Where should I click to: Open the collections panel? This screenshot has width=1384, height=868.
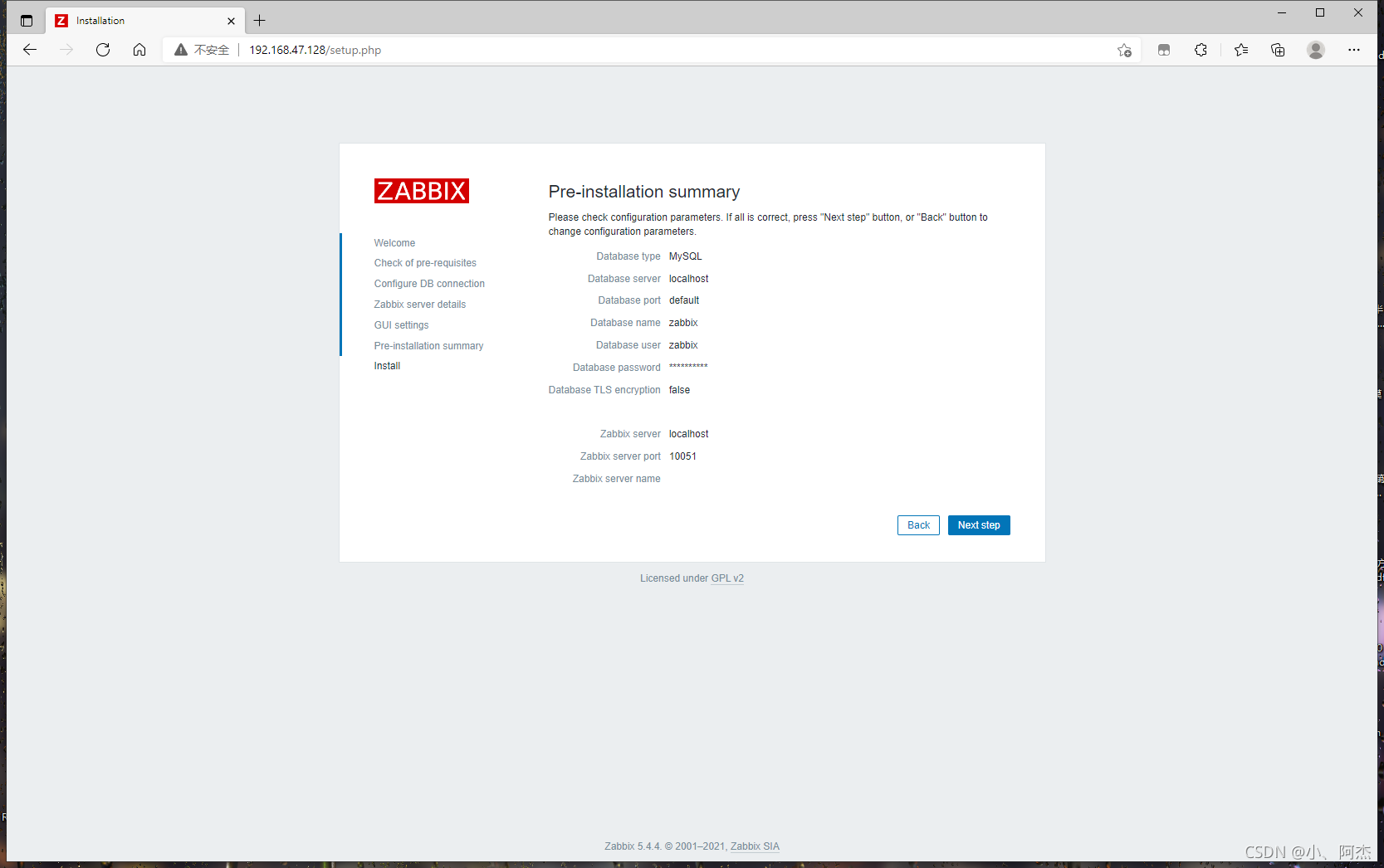pyautogui.click(x=1278, y=50)
